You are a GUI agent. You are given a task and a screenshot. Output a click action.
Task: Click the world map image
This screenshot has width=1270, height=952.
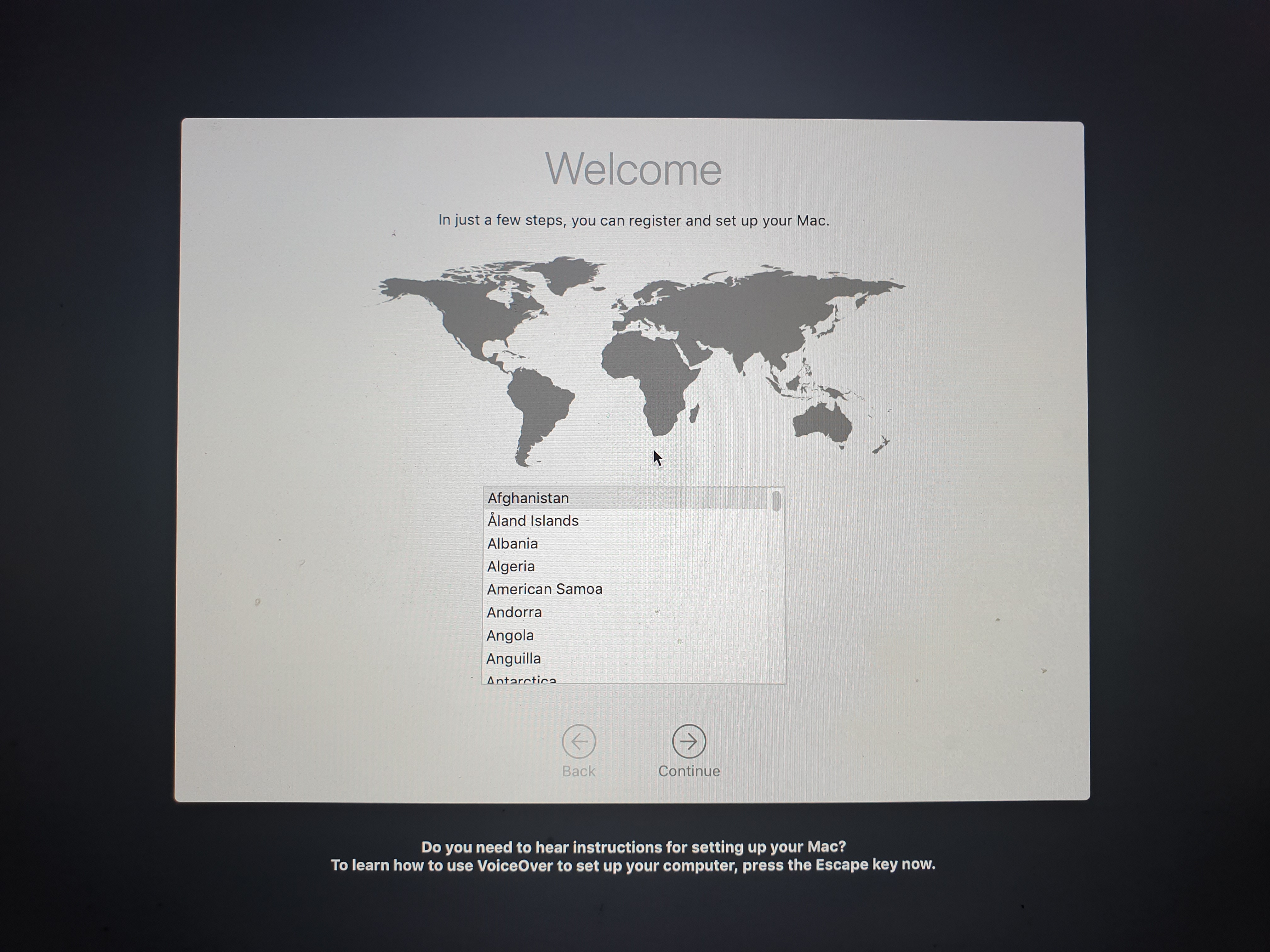(635, 361)
